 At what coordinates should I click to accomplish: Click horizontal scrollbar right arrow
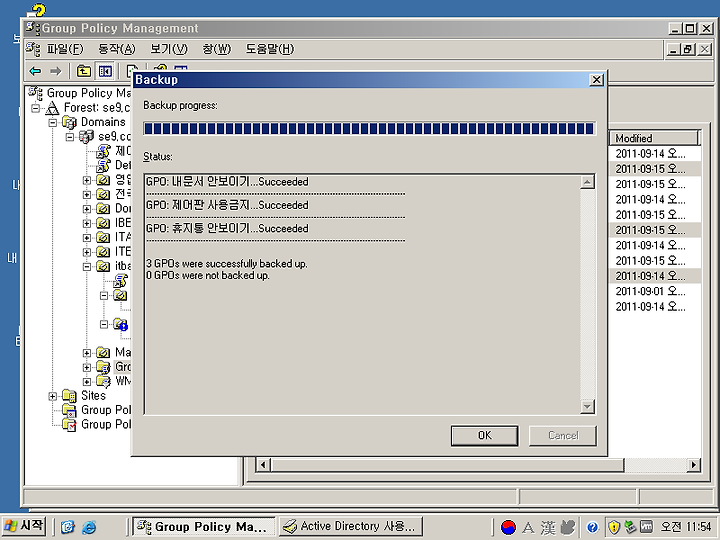point(693,465)
